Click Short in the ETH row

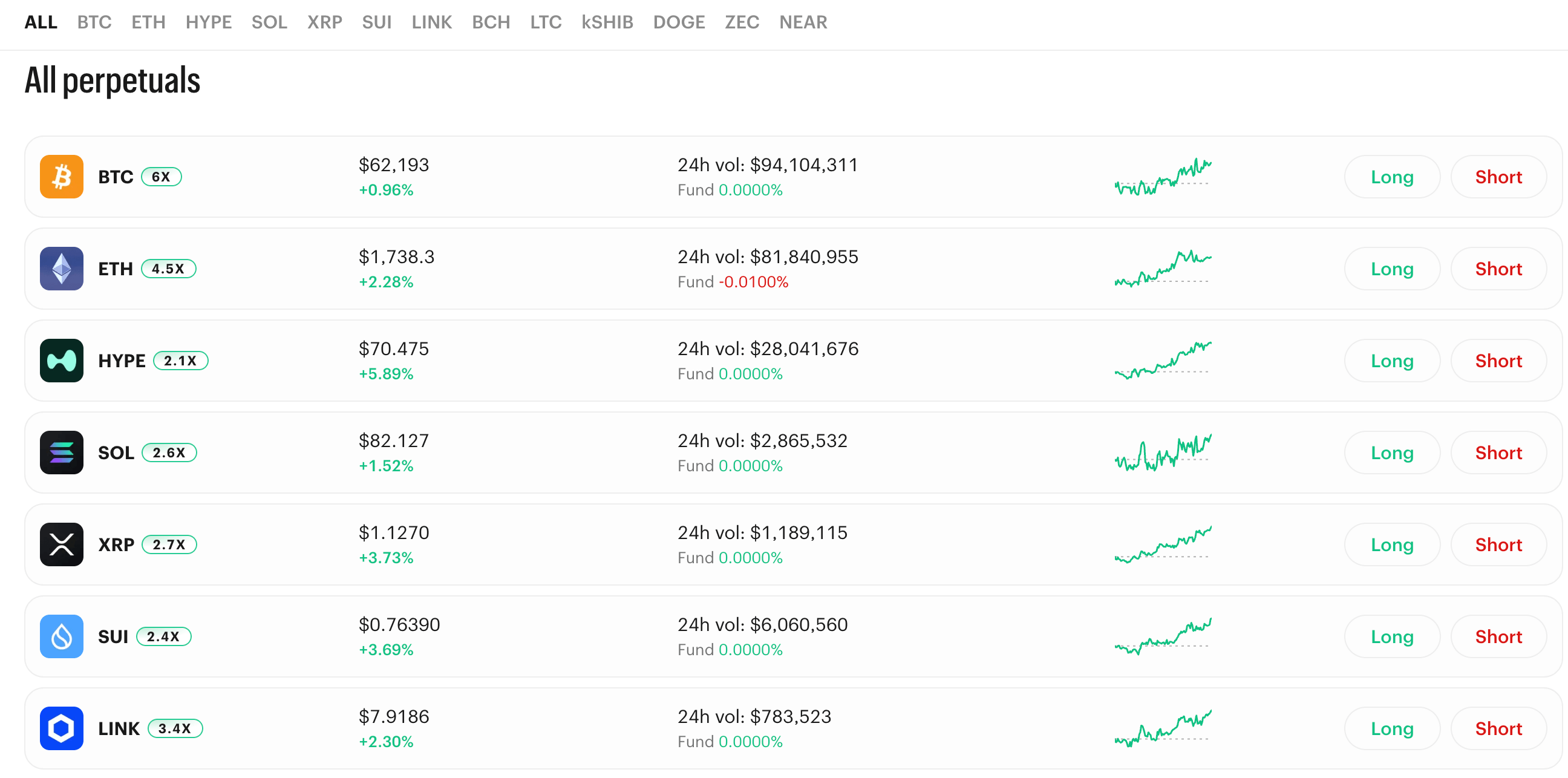(1498, 269)
